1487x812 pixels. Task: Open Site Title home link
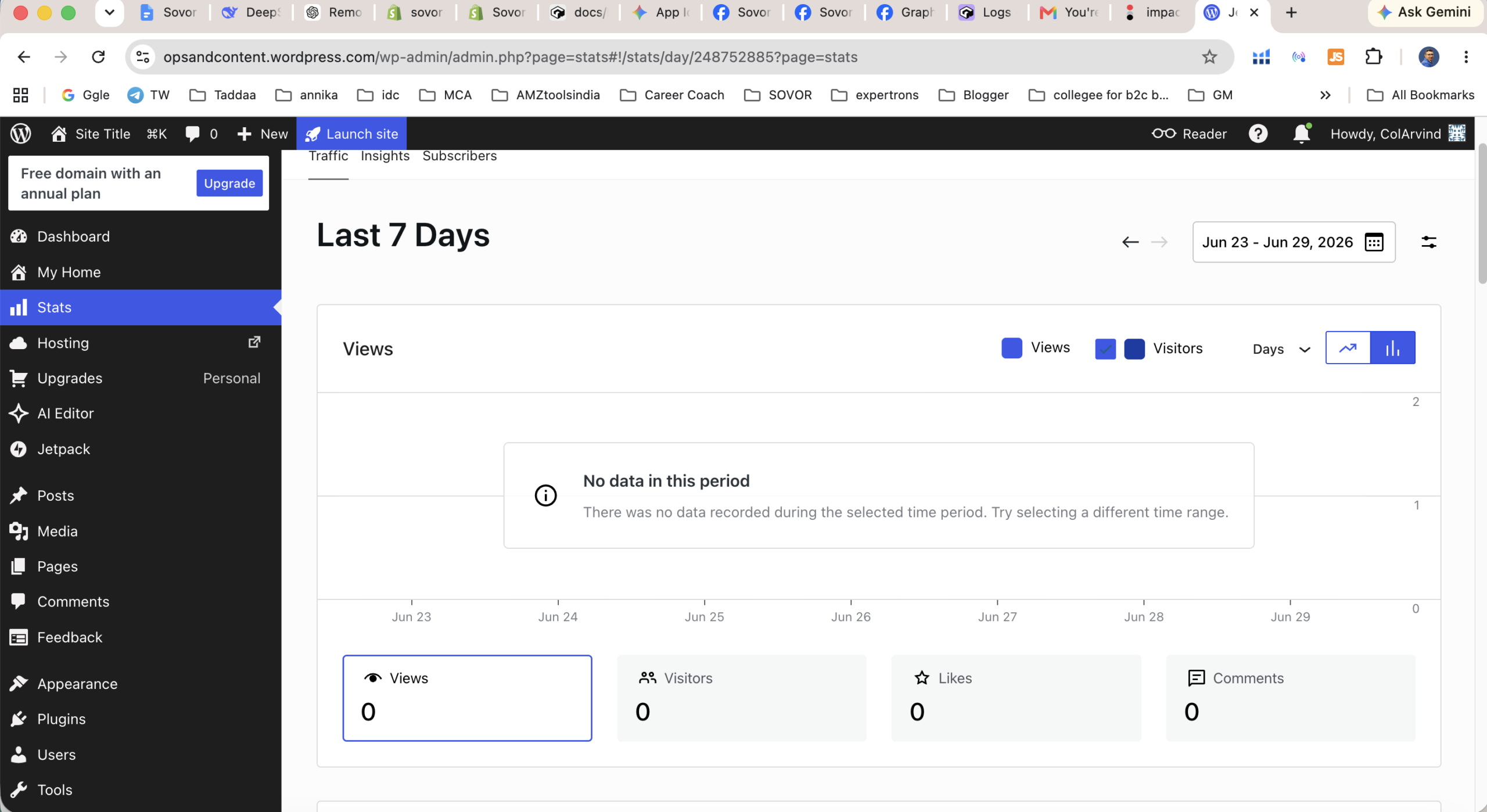pyautogui.click(x=91, y=134)
